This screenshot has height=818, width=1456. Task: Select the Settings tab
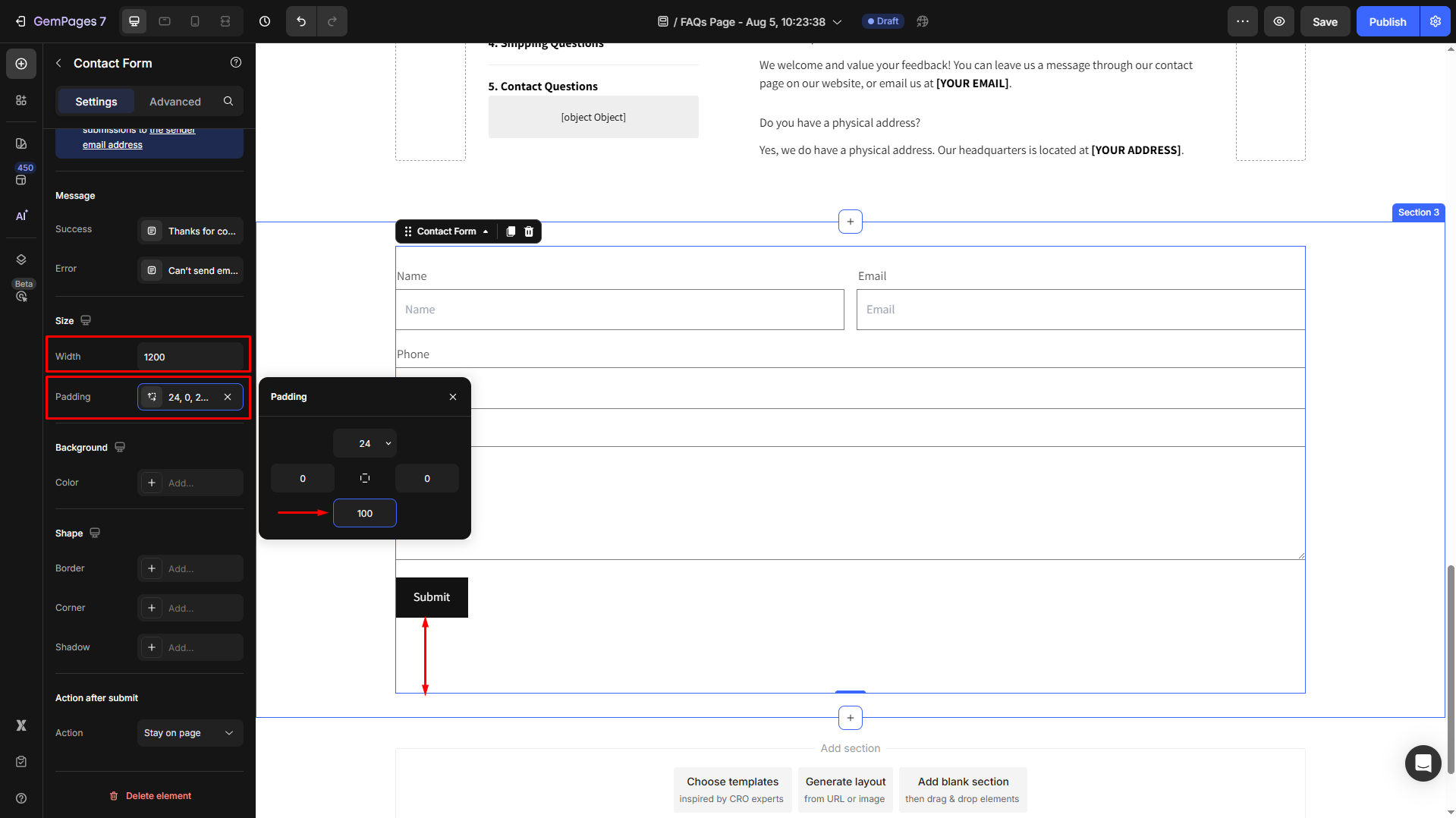(x=96, y=101)
